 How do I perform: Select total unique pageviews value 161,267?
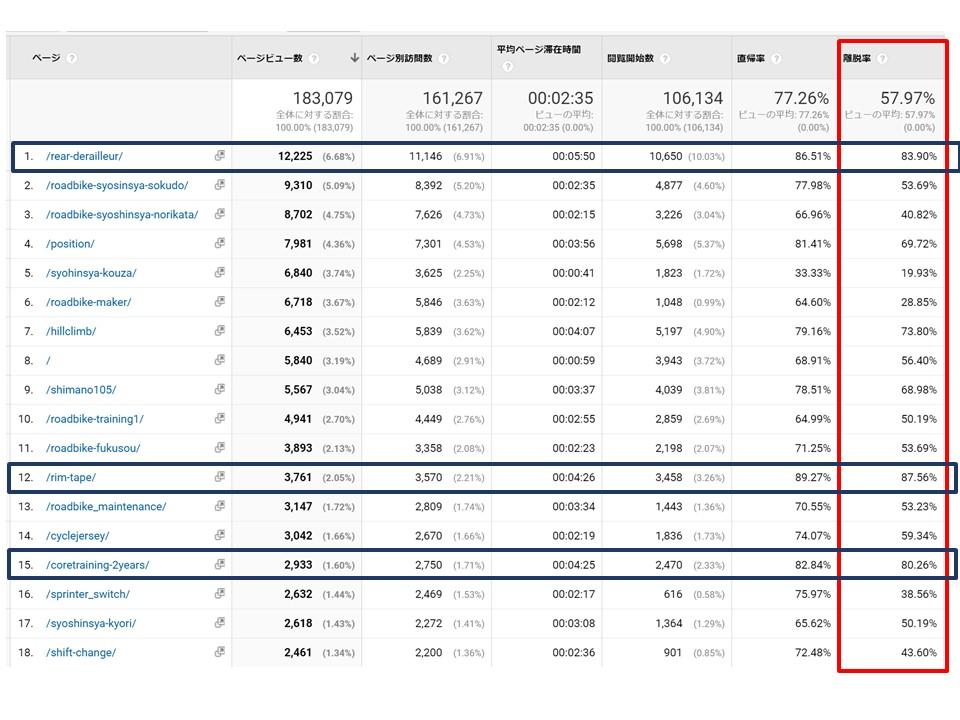point(452,98)
